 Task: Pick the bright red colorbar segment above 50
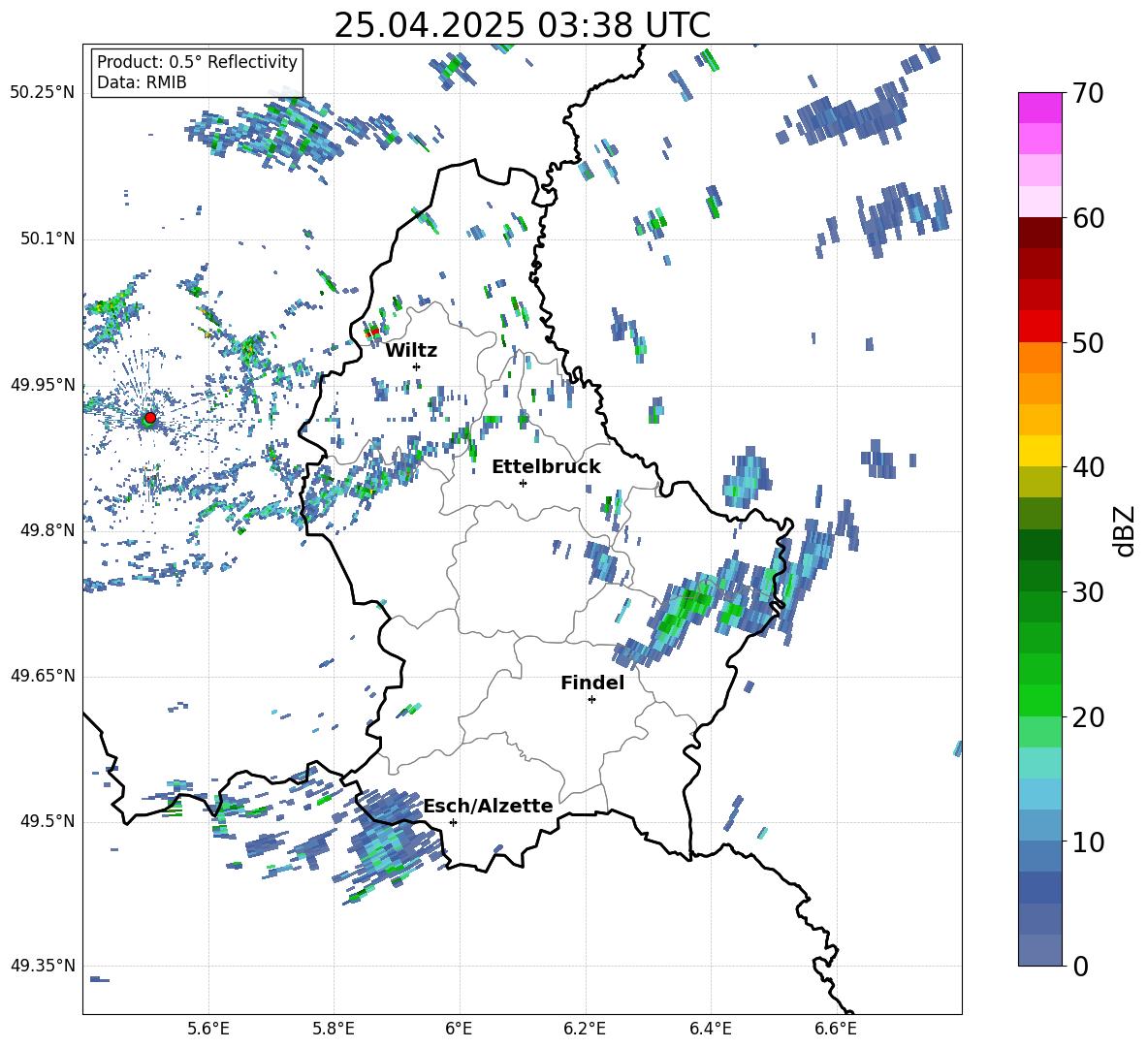(x=1039, y=327)
